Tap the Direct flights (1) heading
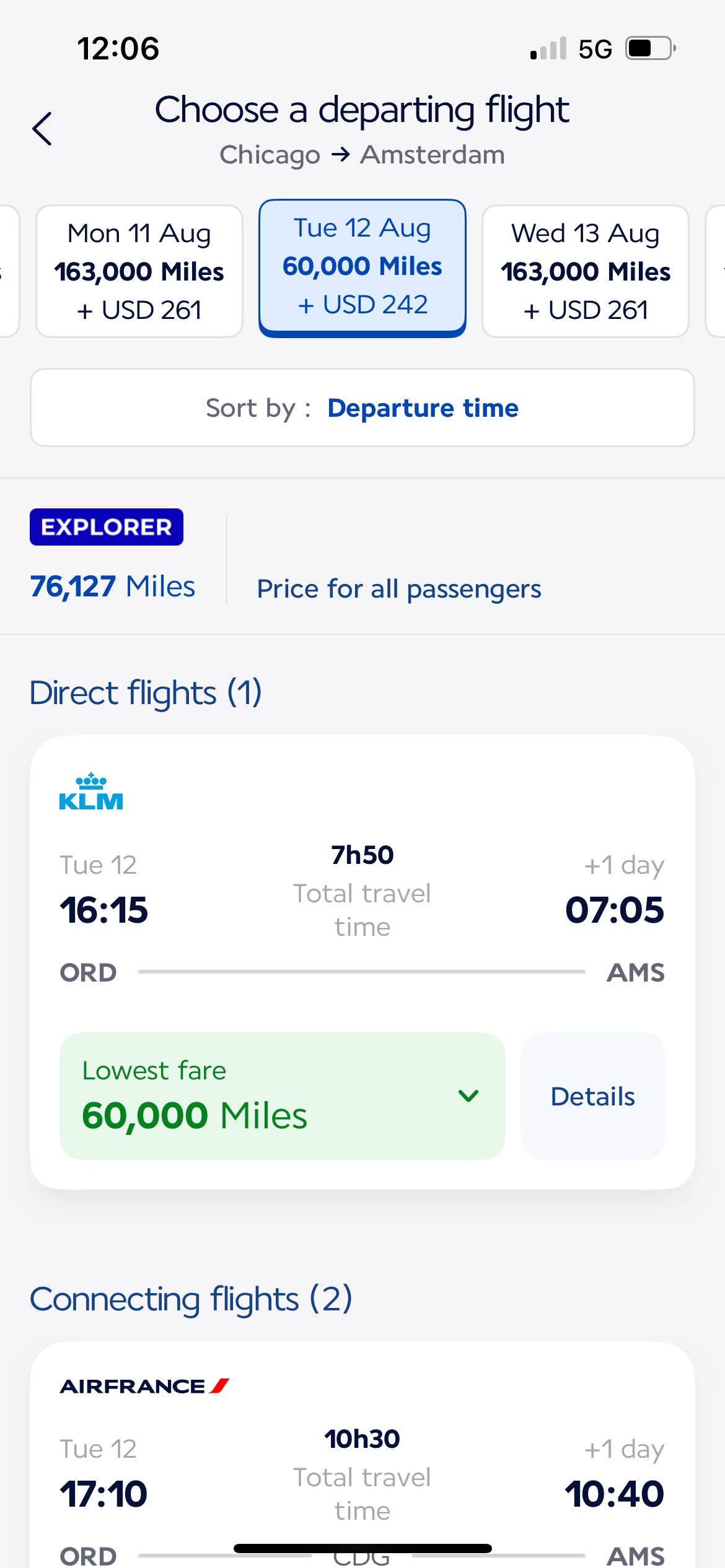The image size is (725, 1568). (x=146, y=693)
